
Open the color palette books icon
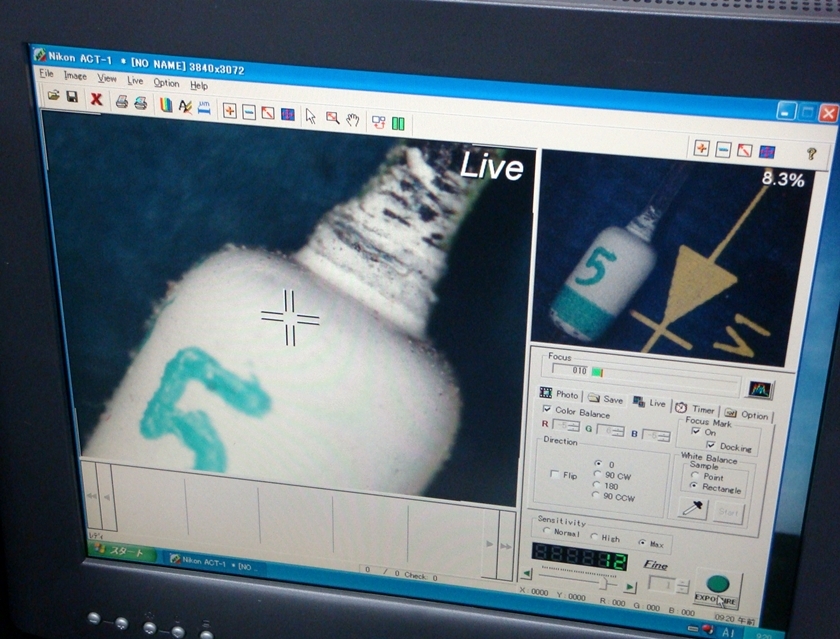click(x=166, y=104)
